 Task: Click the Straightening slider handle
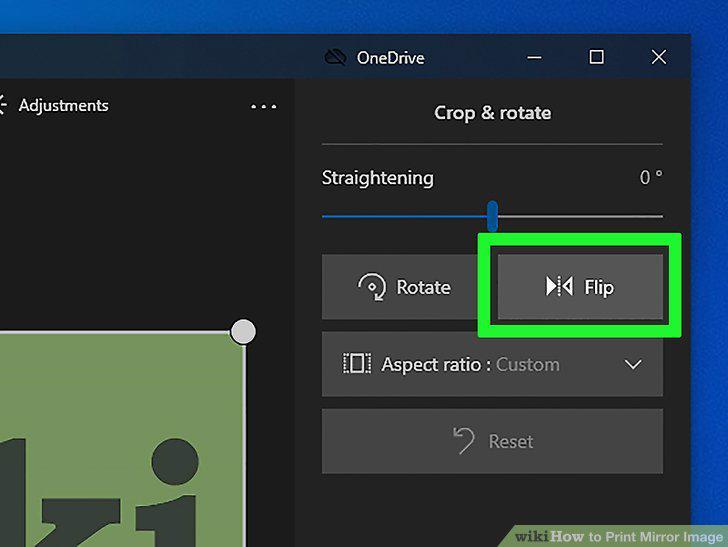tap(493, 216)
